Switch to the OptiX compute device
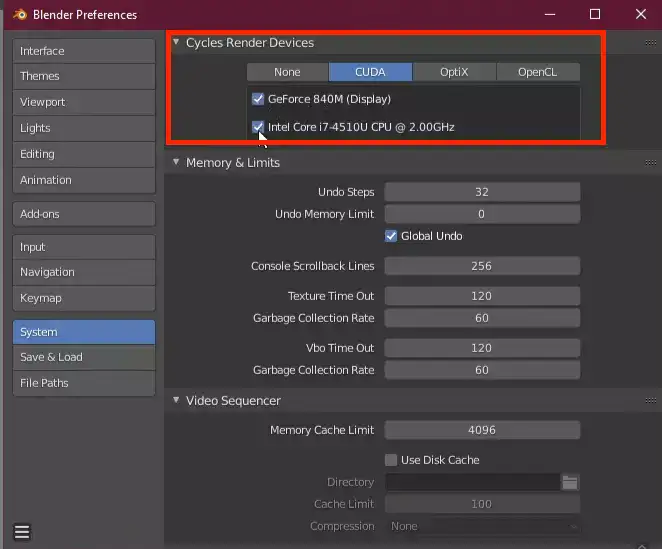The image size is (662, 549). pos(454,72)
